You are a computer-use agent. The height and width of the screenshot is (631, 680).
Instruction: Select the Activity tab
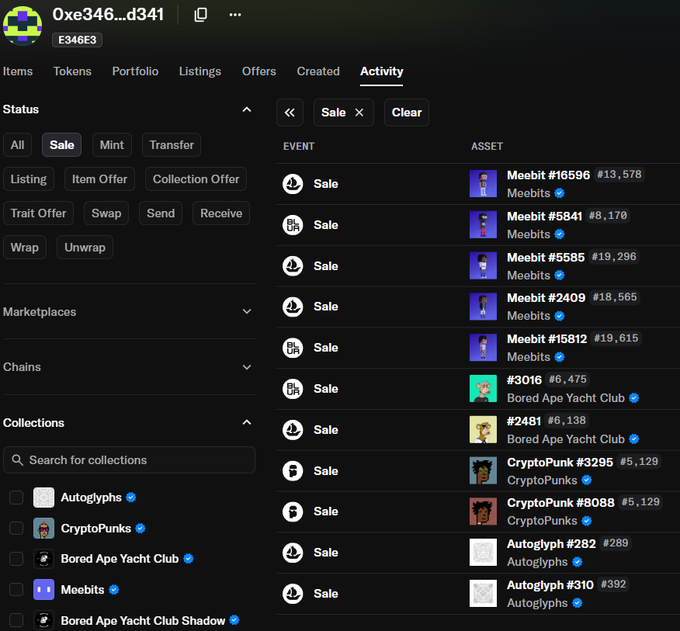pyautogui.click(x=382, y=71)
